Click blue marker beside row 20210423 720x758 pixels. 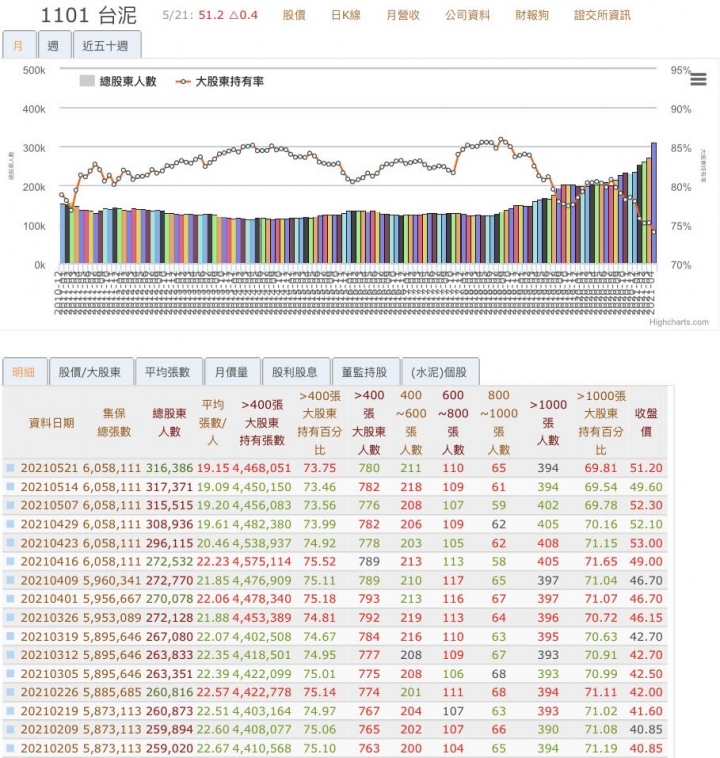(10, 542)
